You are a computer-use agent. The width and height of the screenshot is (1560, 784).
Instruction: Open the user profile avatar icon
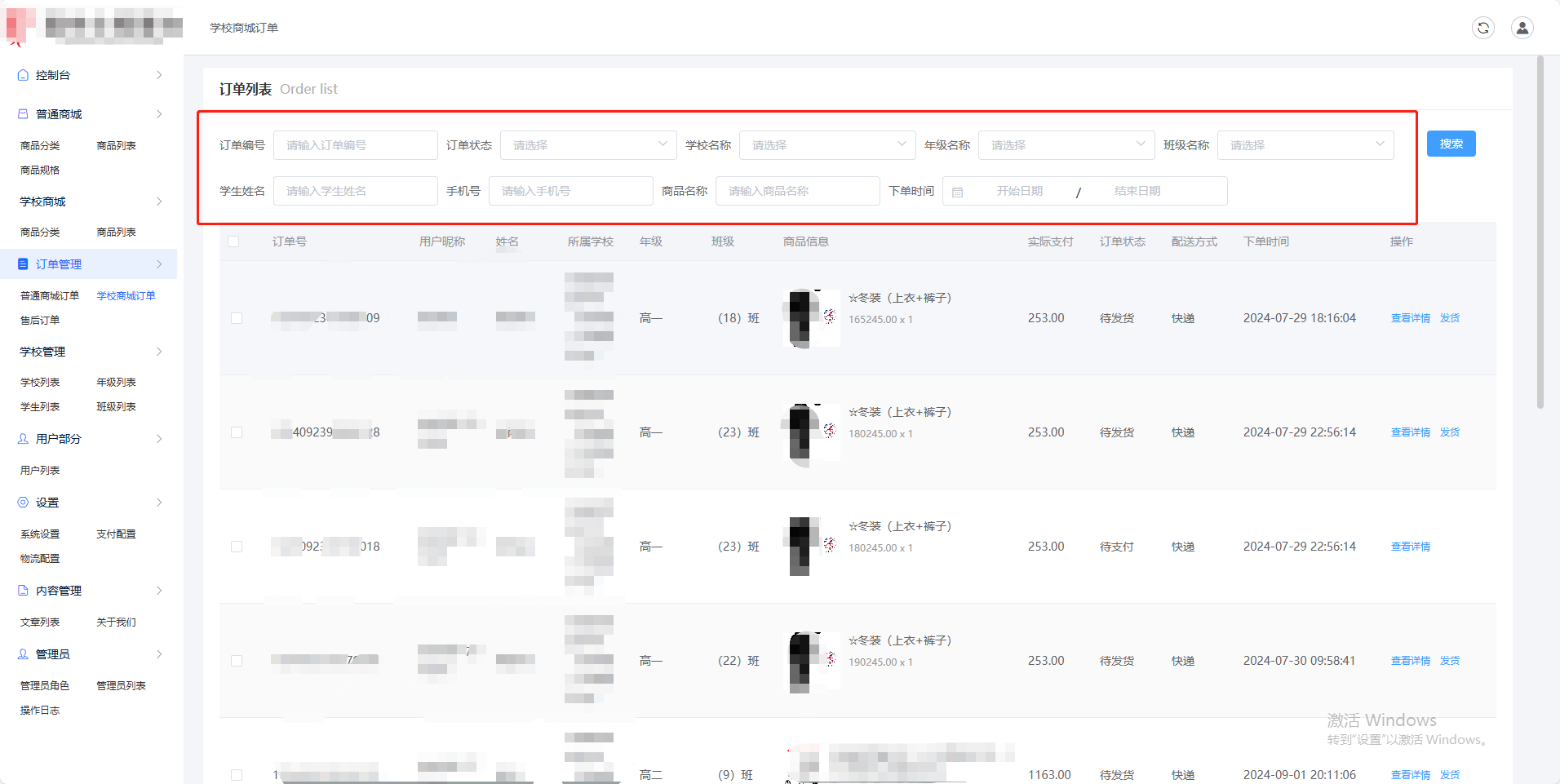pos(1522,28)
